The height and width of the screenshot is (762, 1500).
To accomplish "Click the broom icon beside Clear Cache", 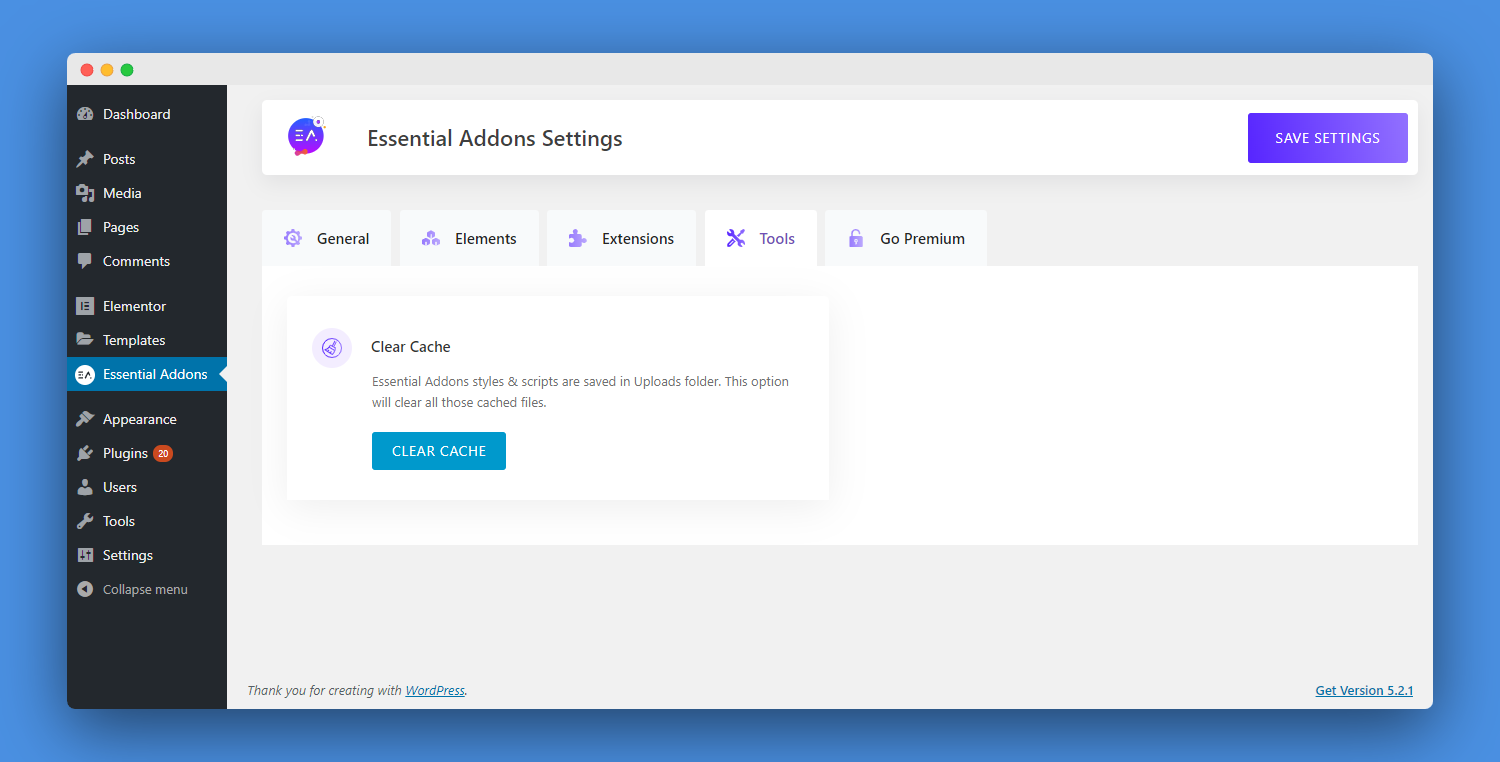I will (332, 348).
